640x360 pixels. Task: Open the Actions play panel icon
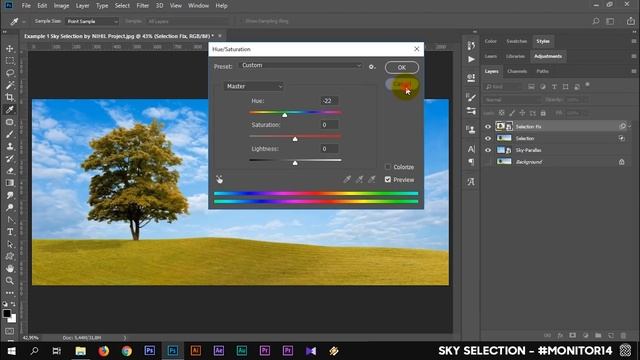click(471, 60)
